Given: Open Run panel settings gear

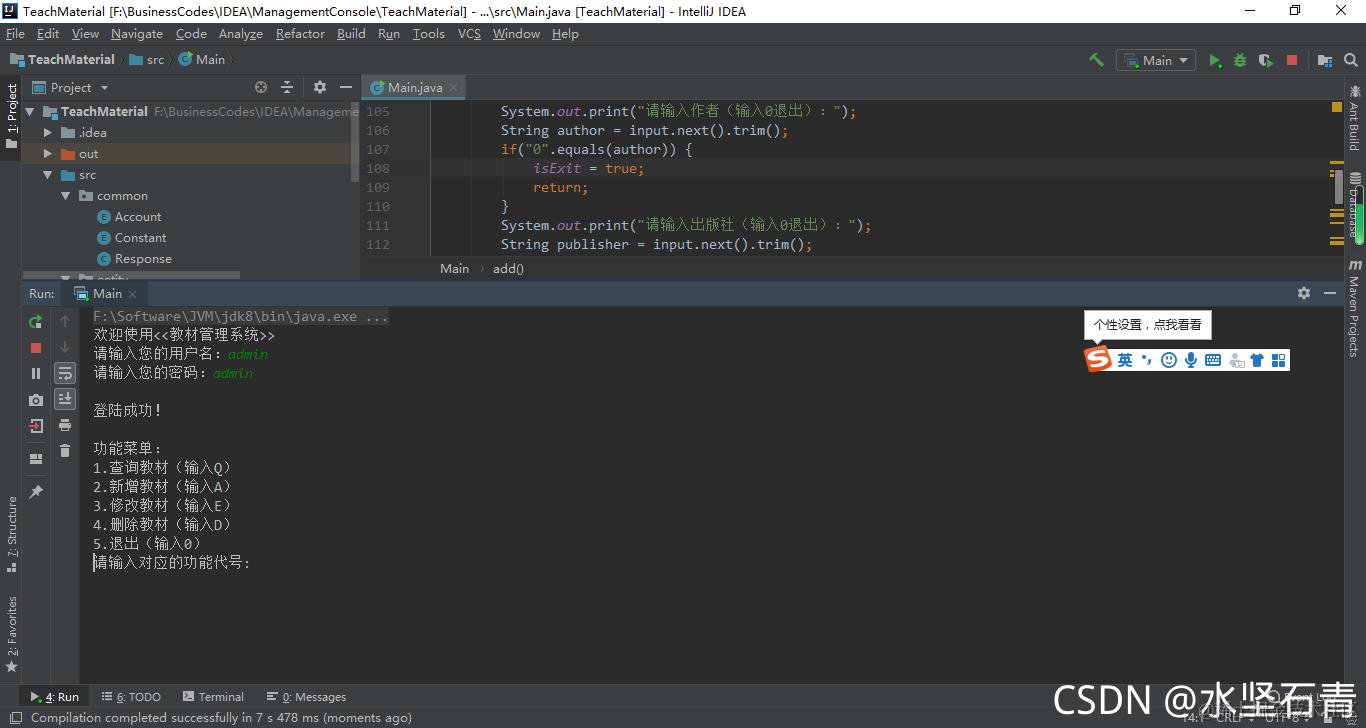Looking at the screenshot, I should [x=1304, y=293].
